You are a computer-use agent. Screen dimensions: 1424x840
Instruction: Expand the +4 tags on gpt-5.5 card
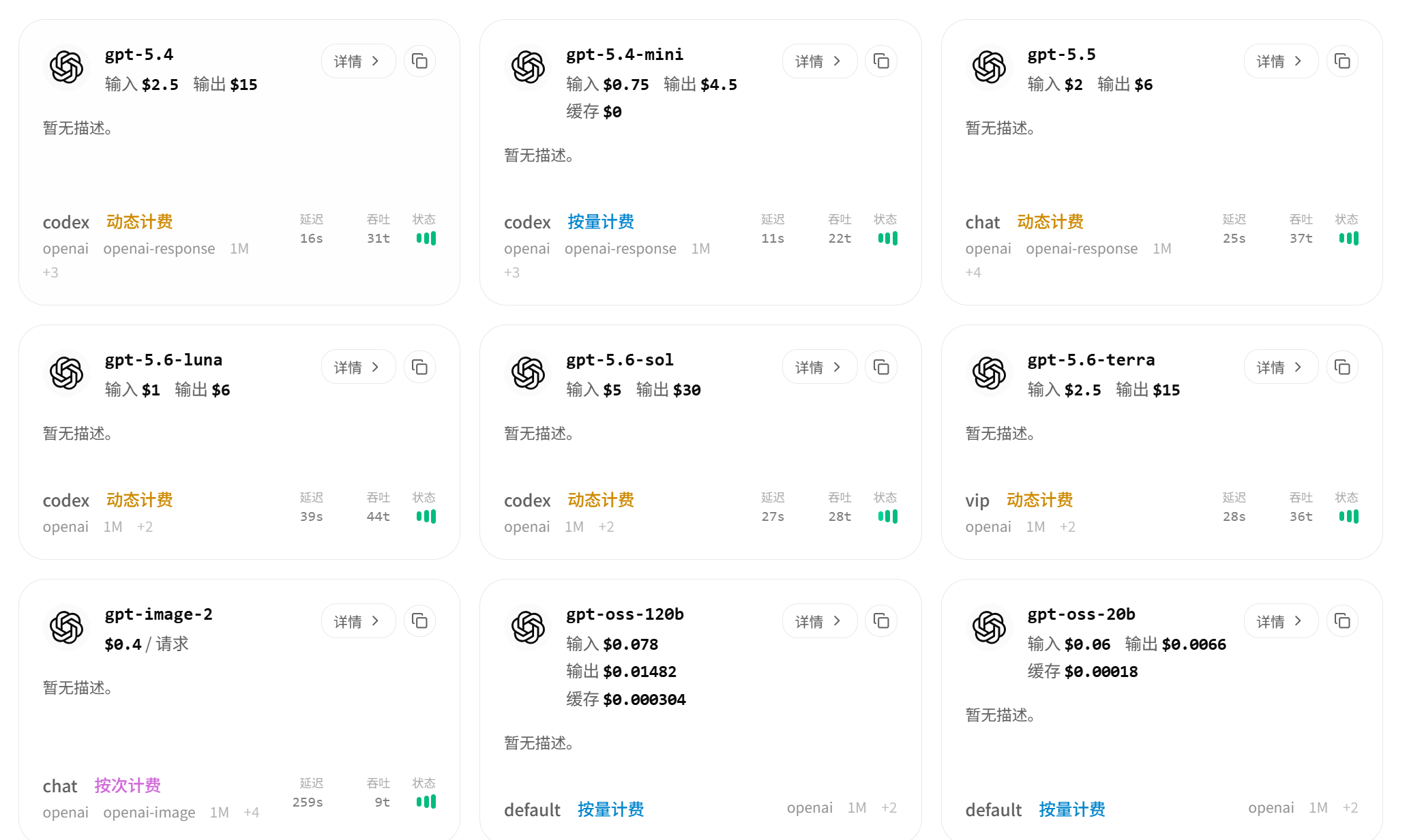pos(973,273)
